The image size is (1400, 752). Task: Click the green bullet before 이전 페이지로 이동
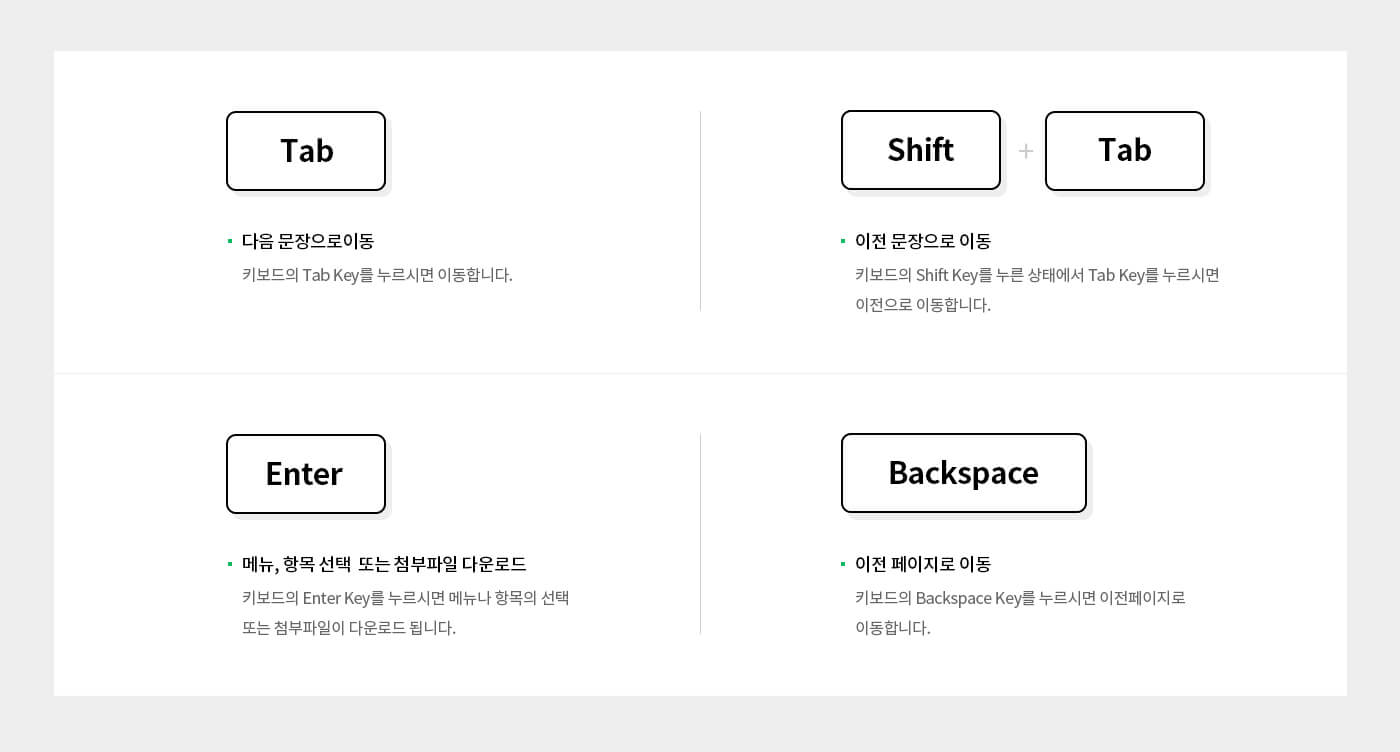[843, 564]
